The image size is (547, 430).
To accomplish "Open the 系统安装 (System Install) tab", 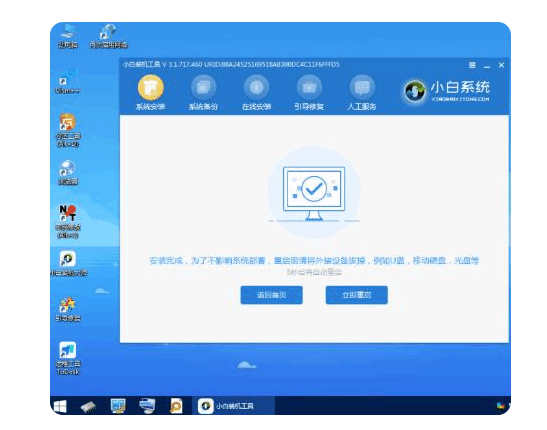I will (151, 93).
